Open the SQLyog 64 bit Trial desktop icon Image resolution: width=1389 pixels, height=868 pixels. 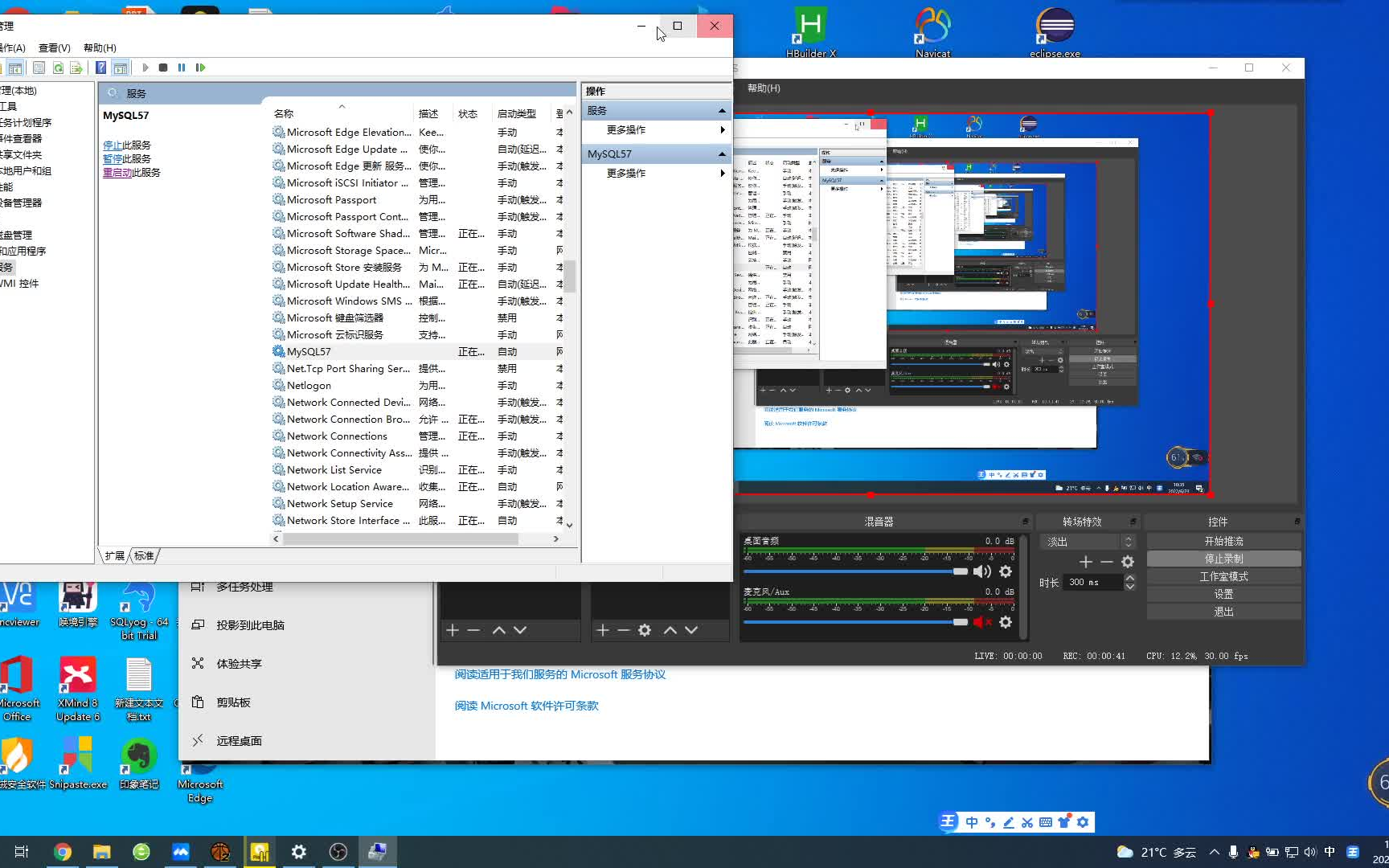point(139,611)
